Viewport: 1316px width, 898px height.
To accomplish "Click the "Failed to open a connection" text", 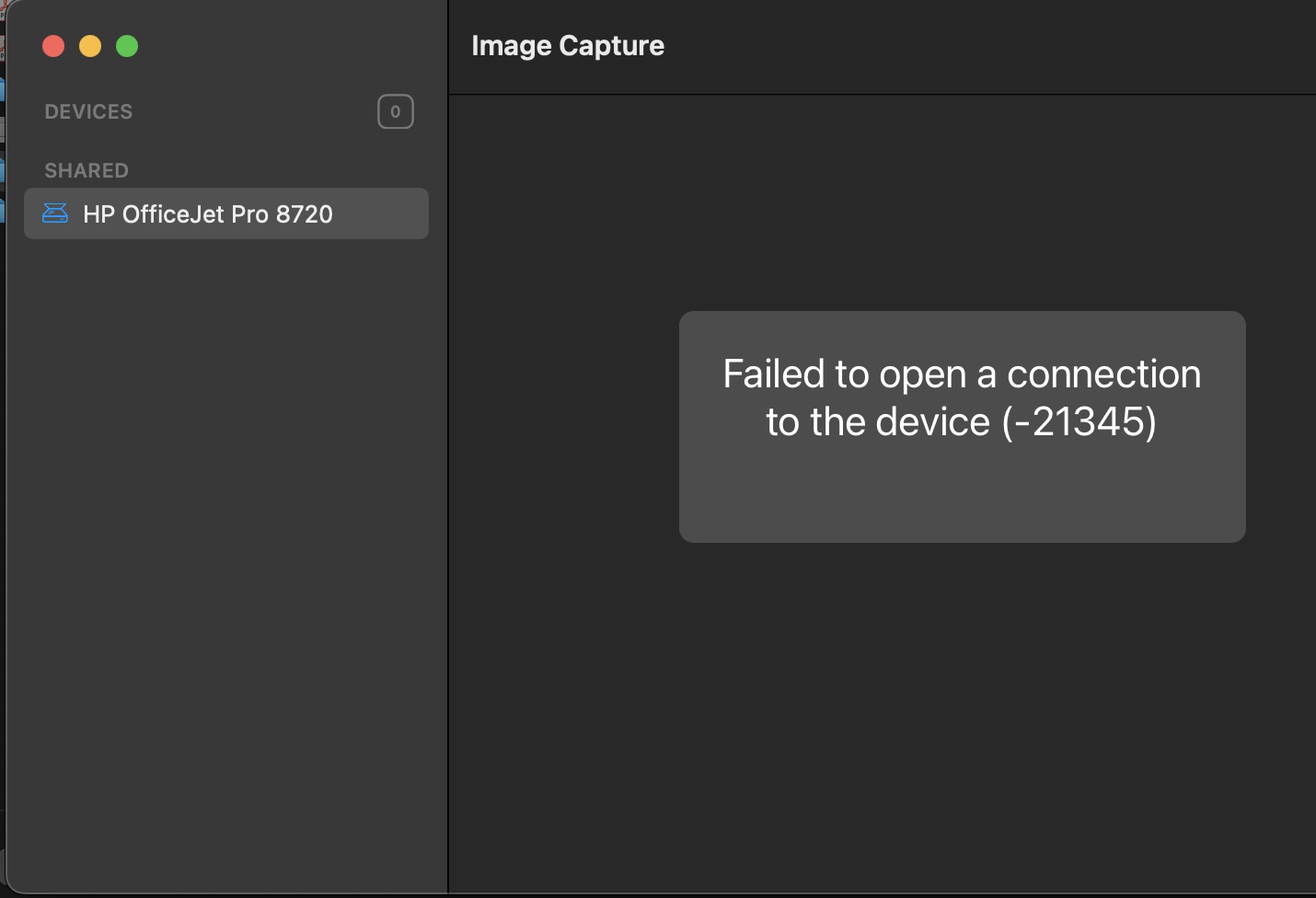I will [x=962, y=374].
